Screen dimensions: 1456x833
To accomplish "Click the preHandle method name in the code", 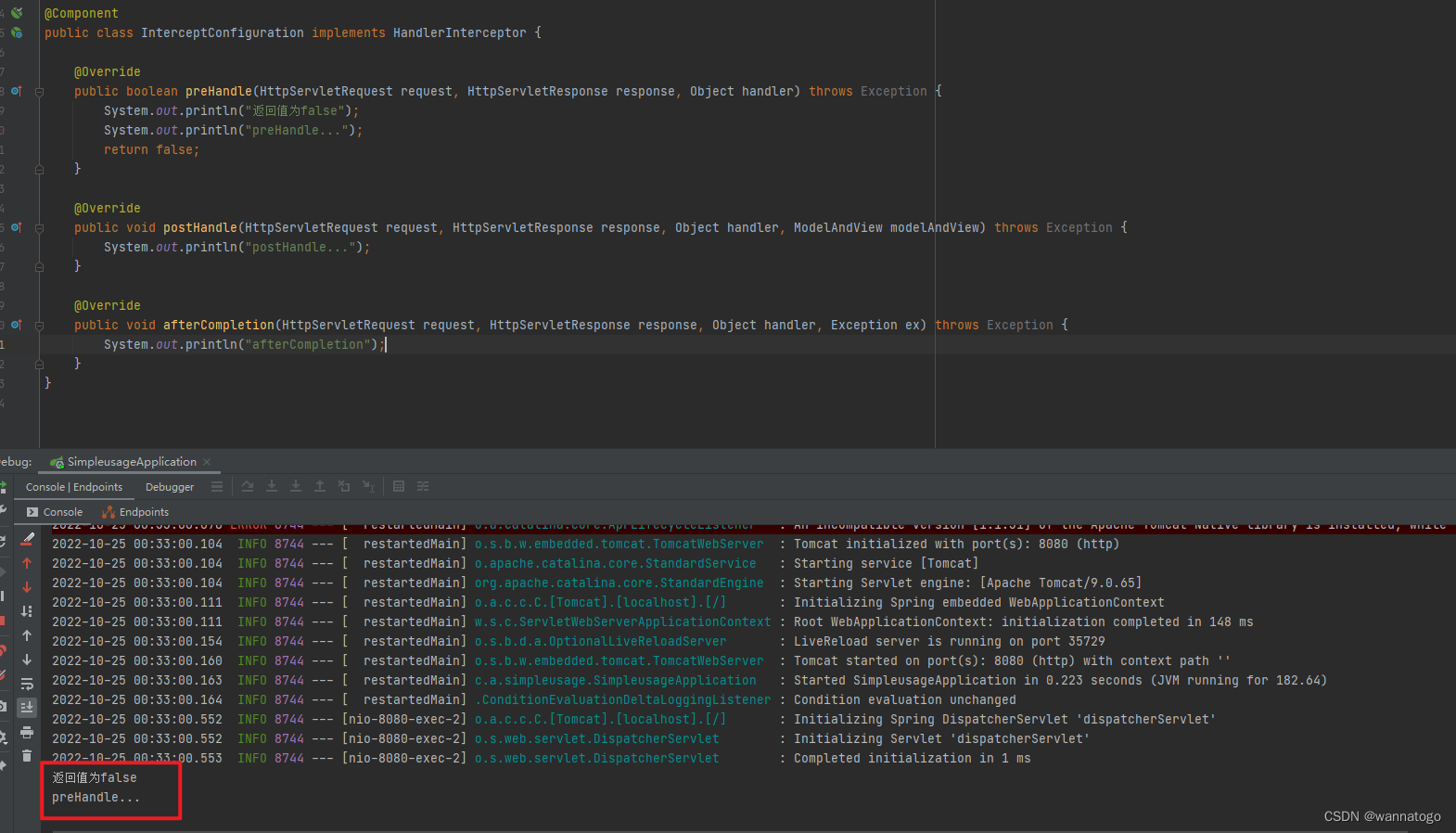I will 219,91.
